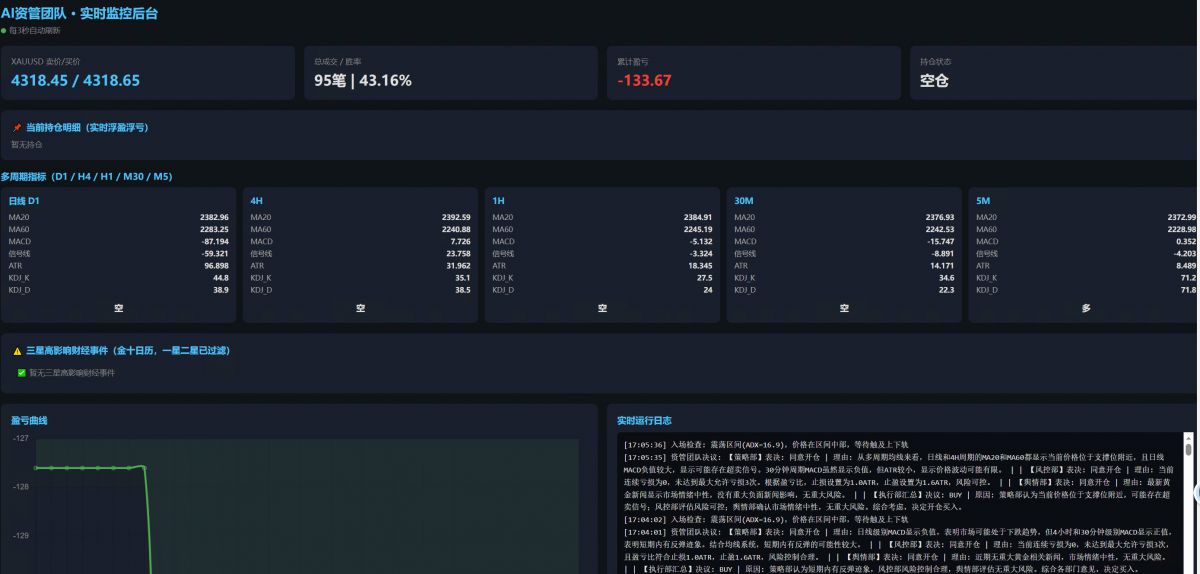Image resolution: width=1200 pixels, height=574 pixels.
Task: Click MA60 value 2245.19 in 1H card
Action: 698,229
